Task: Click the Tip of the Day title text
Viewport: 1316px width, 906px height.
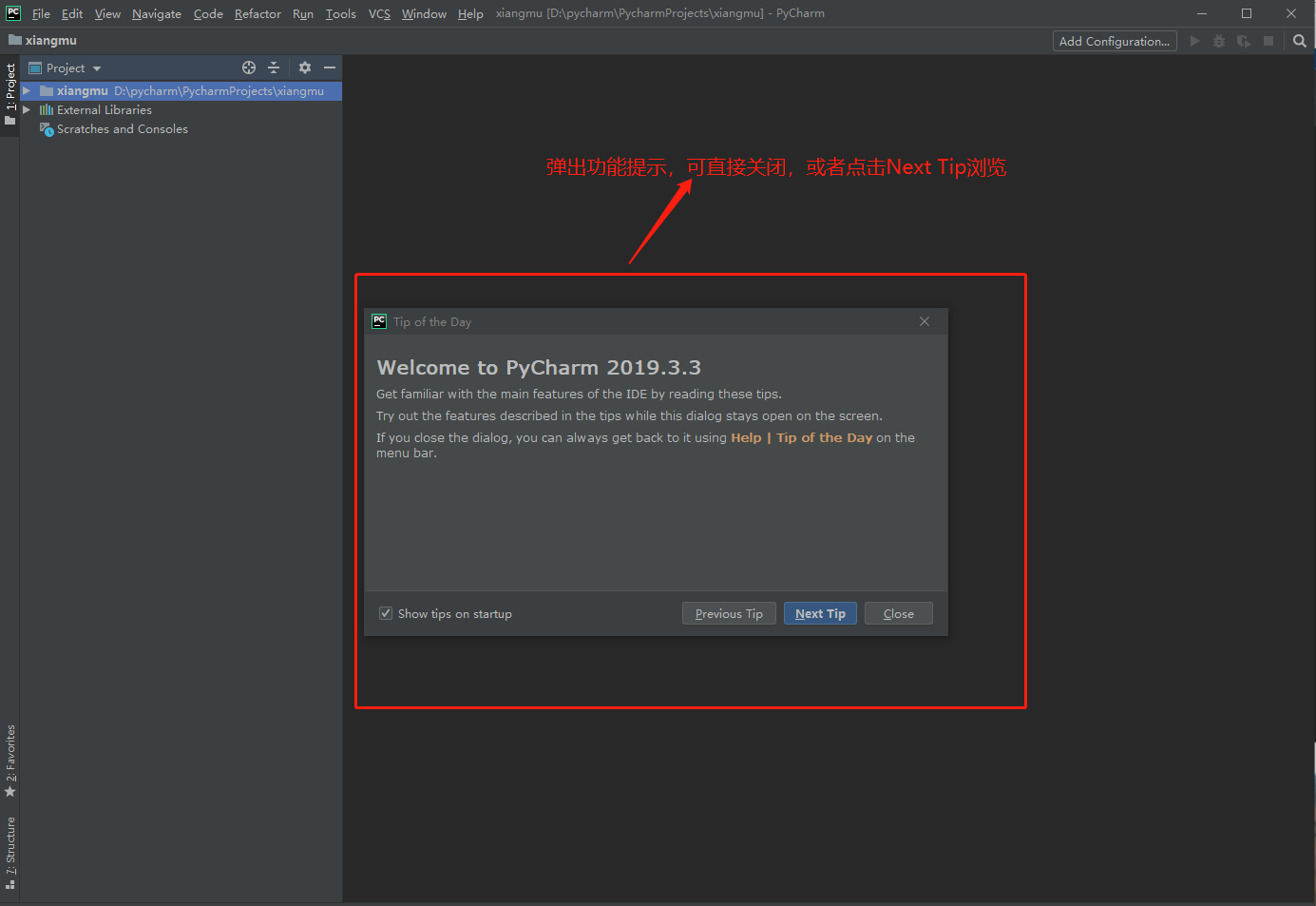Action: (432, 322)
